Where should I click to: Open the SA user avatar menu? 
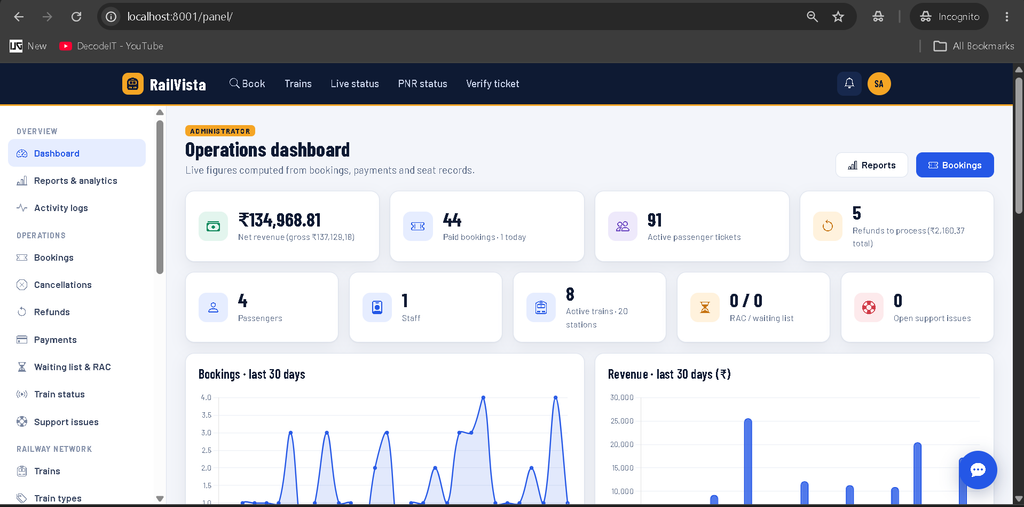pos(879,84)
